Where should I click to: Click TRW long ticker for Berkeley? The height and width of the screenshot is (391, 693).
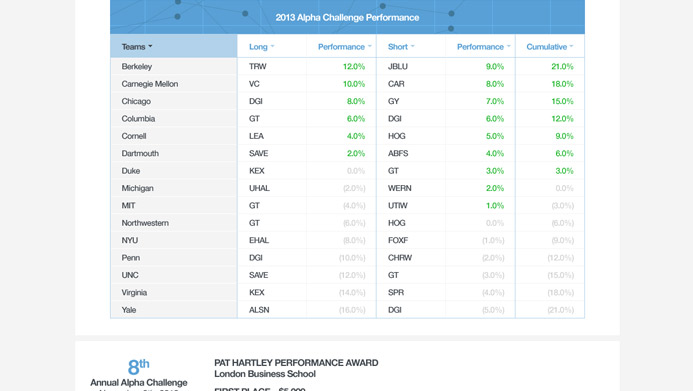(x=258, y=66)
